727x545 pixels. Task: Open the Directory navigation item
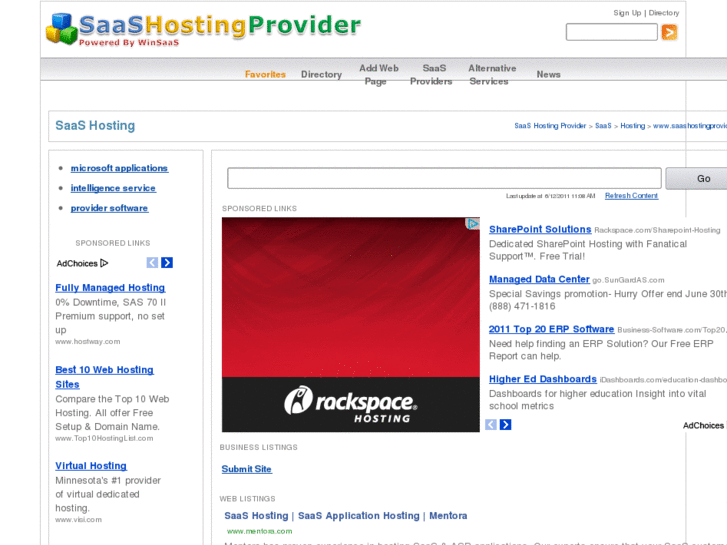pos(321,74)
